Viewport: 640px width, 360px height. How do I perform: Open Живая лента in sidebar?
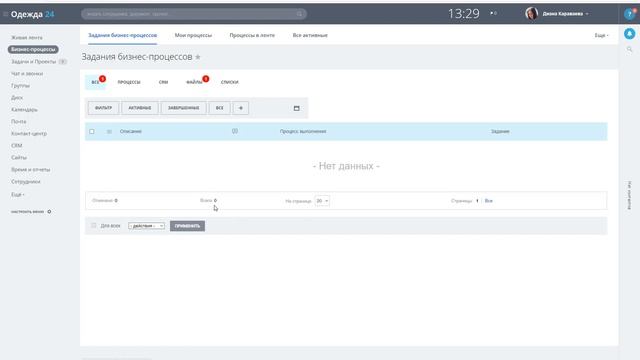click(27, 38)
